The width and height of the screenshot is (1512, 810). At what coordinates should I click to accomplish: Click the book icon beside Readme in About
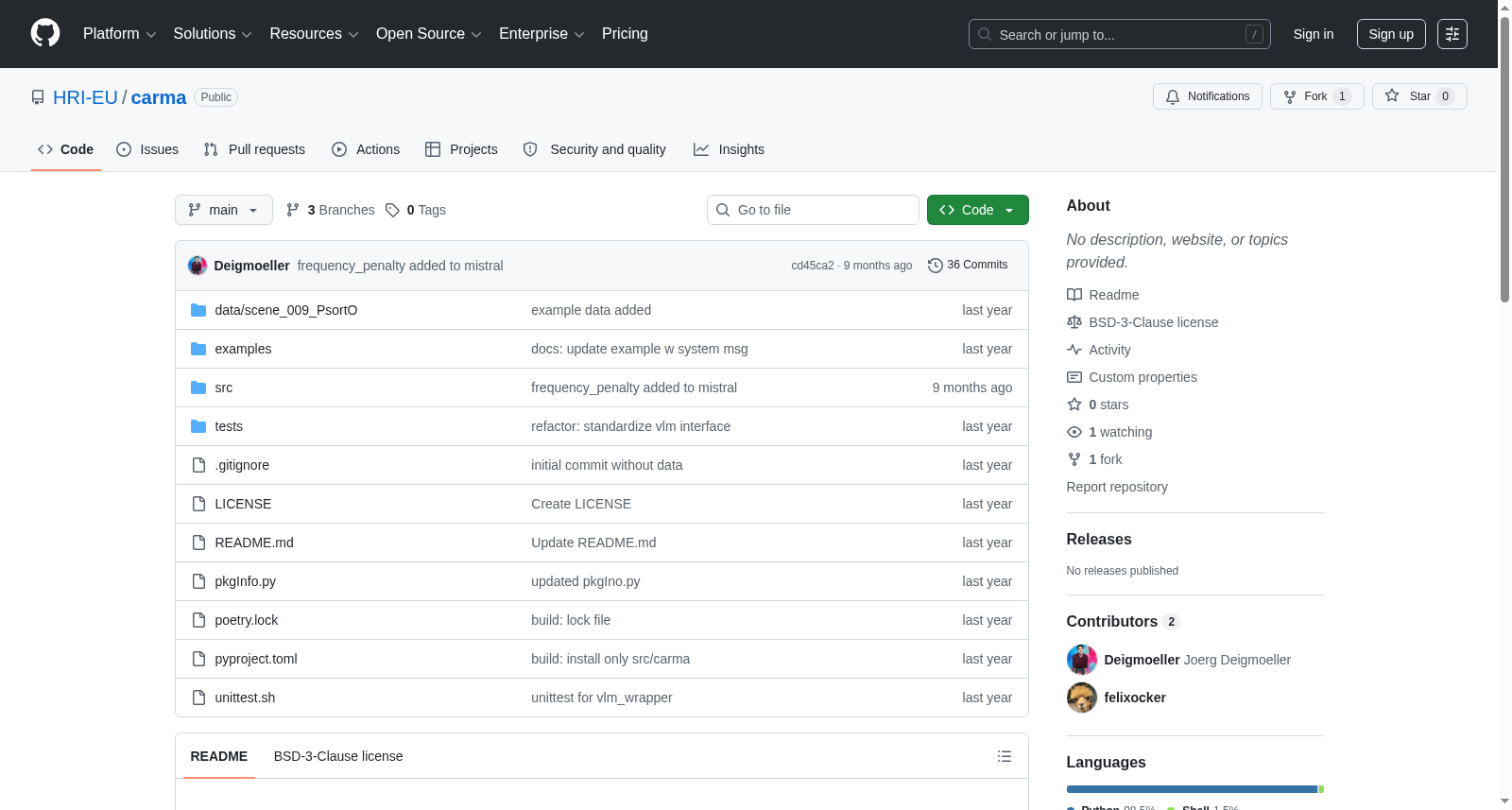click(x=1074, y=295)
